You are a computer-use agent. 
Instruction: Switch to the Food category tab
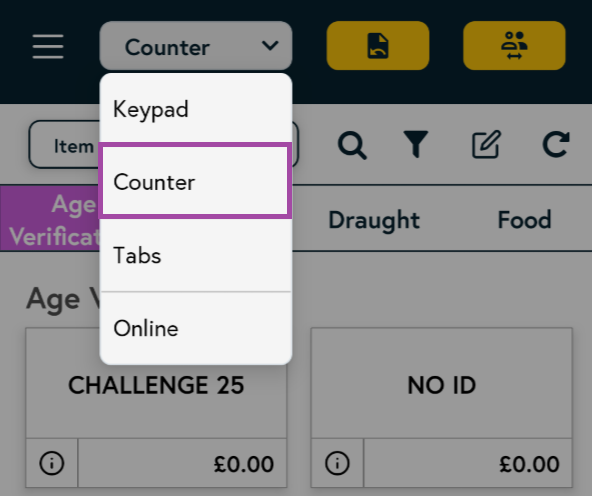524,220
